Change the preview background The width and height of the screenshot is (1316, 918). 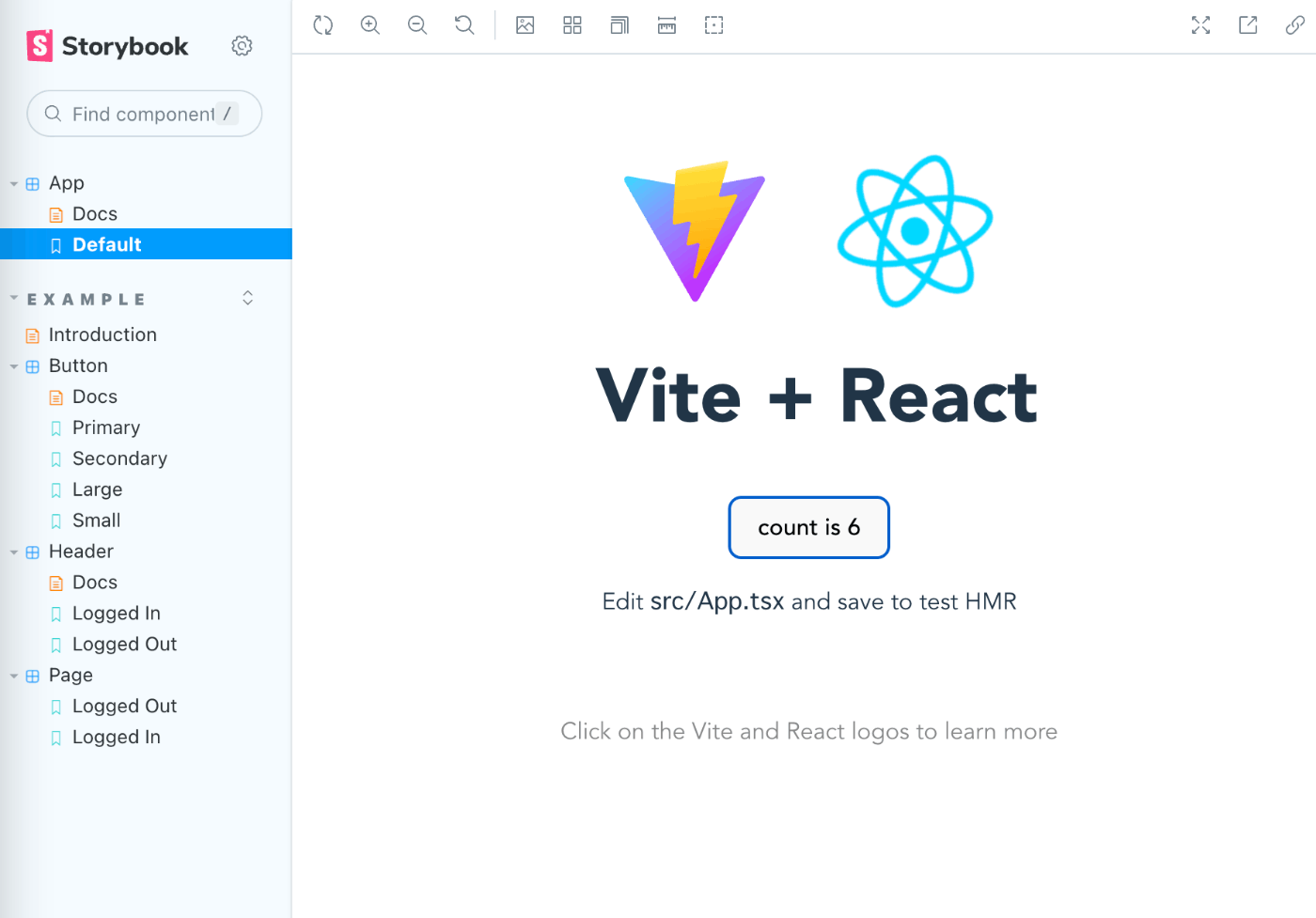pyautogui.click(x=525, y=25)
